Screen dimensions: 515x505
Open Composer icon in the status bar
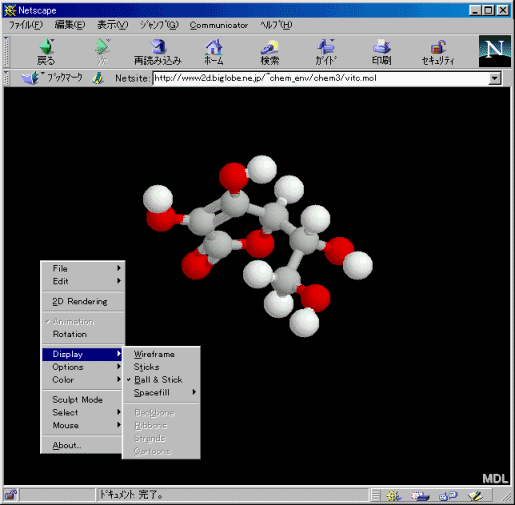[475, 496]
